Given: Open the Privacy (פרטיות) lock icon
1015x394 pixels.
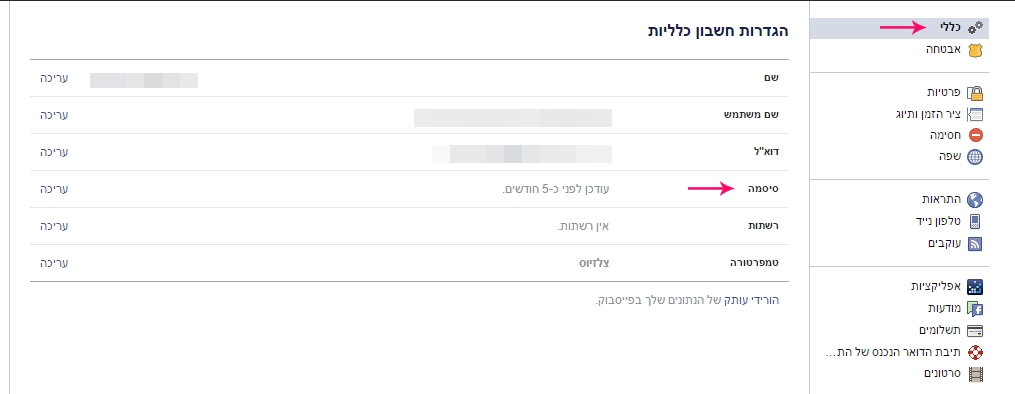Looking at the screenshot, I should coord(975,93).
